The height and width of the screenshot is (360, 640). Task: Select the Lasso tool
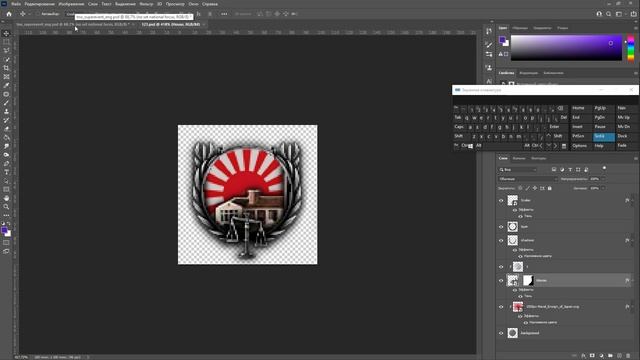(x=6, y=51)
